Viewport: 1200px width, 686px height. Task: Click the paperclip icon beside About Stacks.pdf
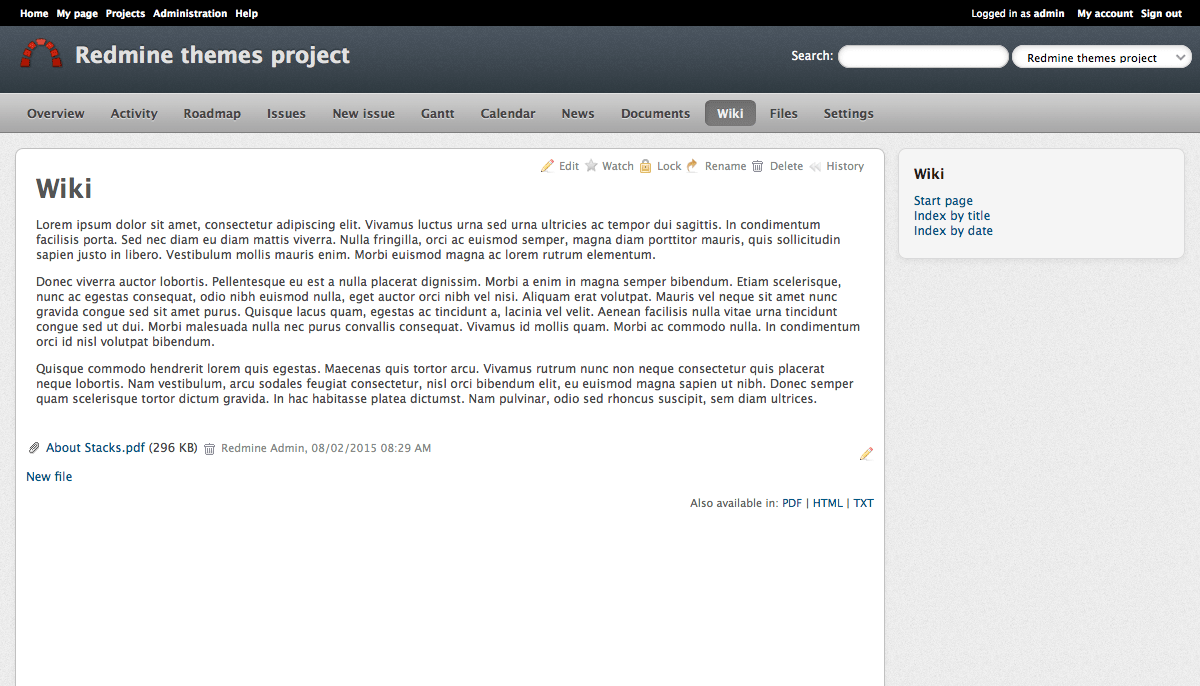[x=34, y=448]
